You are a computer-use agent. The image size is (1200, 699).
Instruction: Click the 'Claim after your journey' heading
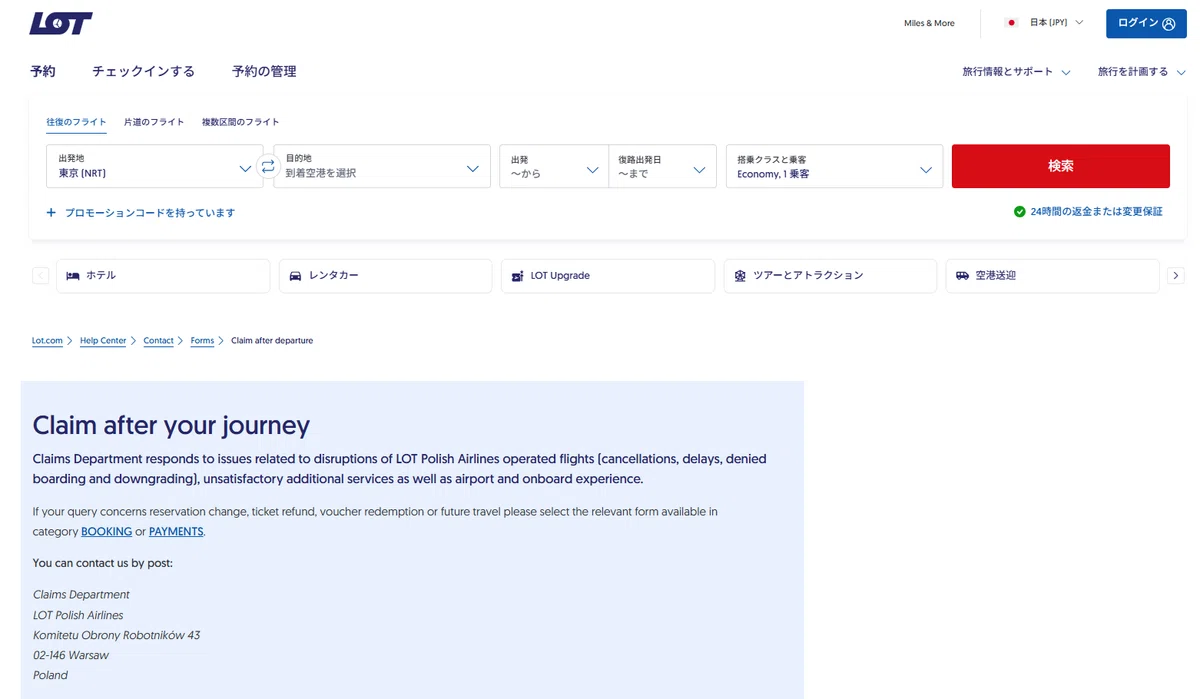coord(171,426)
